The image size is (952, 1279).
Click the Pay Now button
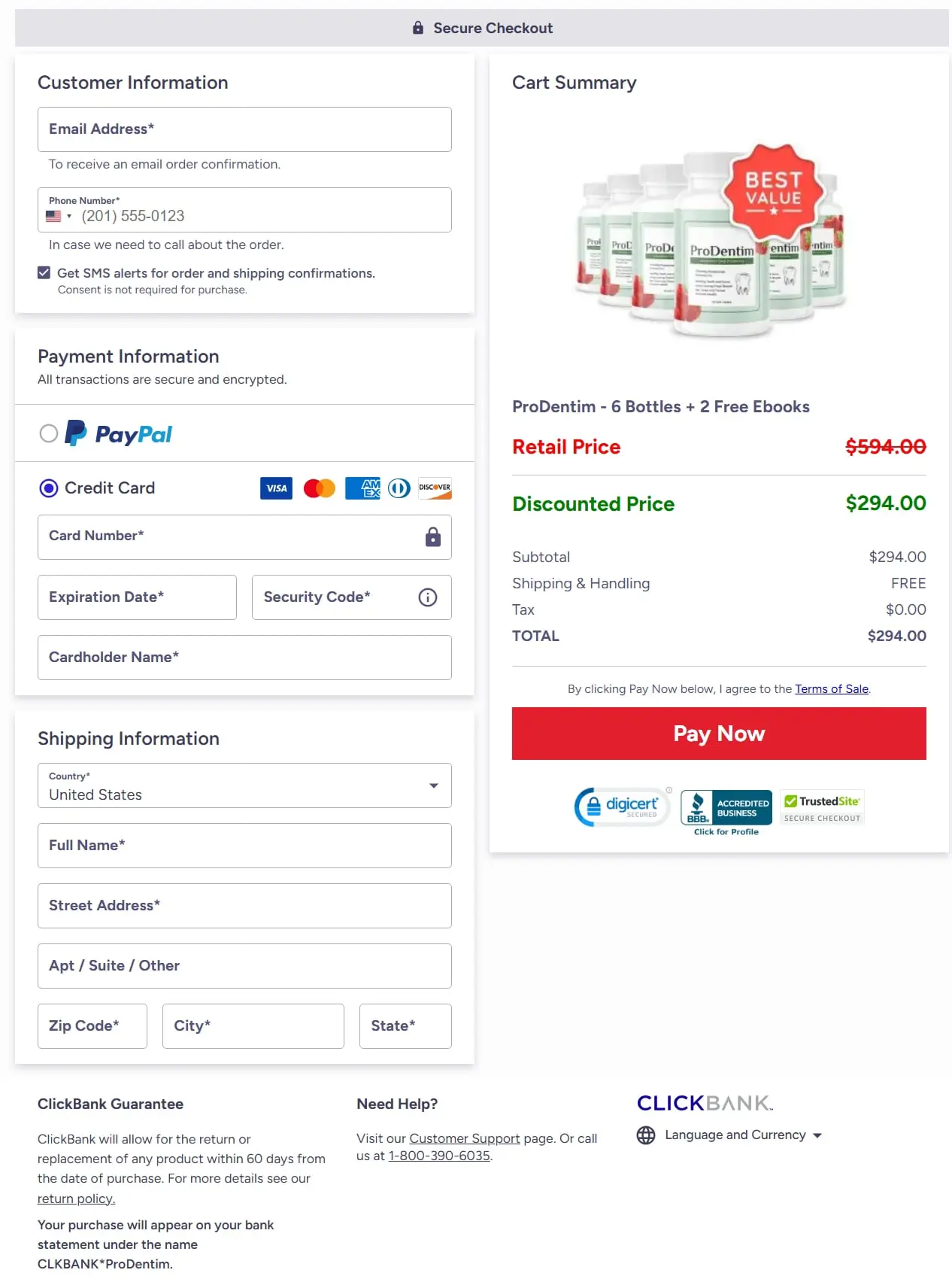719,733
